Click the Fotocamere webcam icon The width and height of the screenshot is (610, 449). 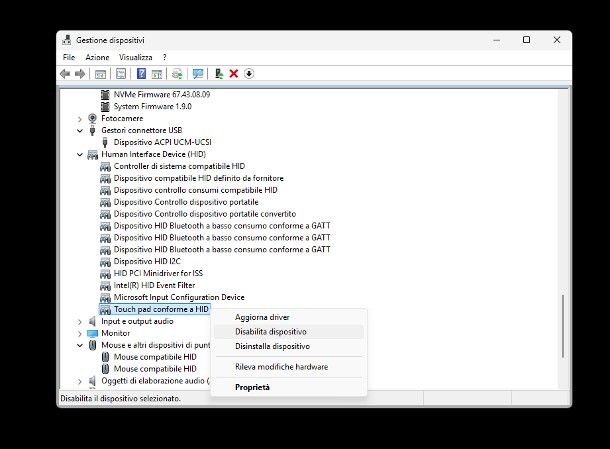click(92, 118)
